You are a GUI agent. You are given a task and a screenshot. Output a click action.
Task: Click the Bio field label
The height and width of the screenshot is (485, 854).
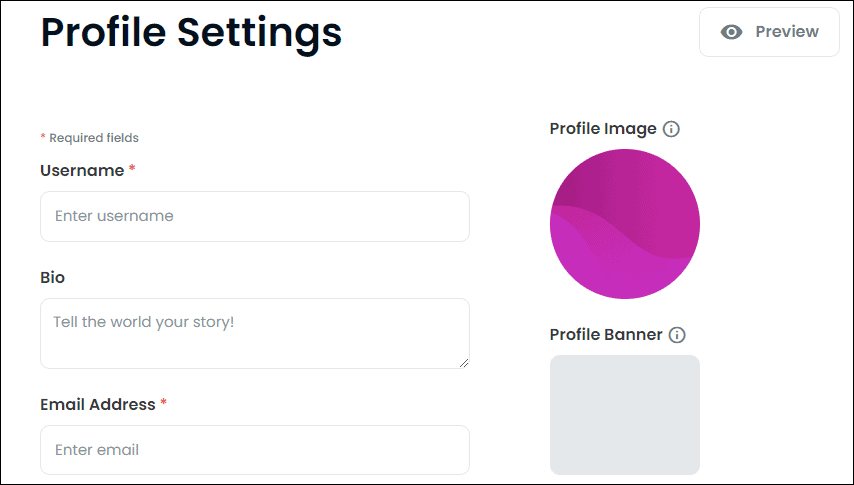[x=53, y=277]
